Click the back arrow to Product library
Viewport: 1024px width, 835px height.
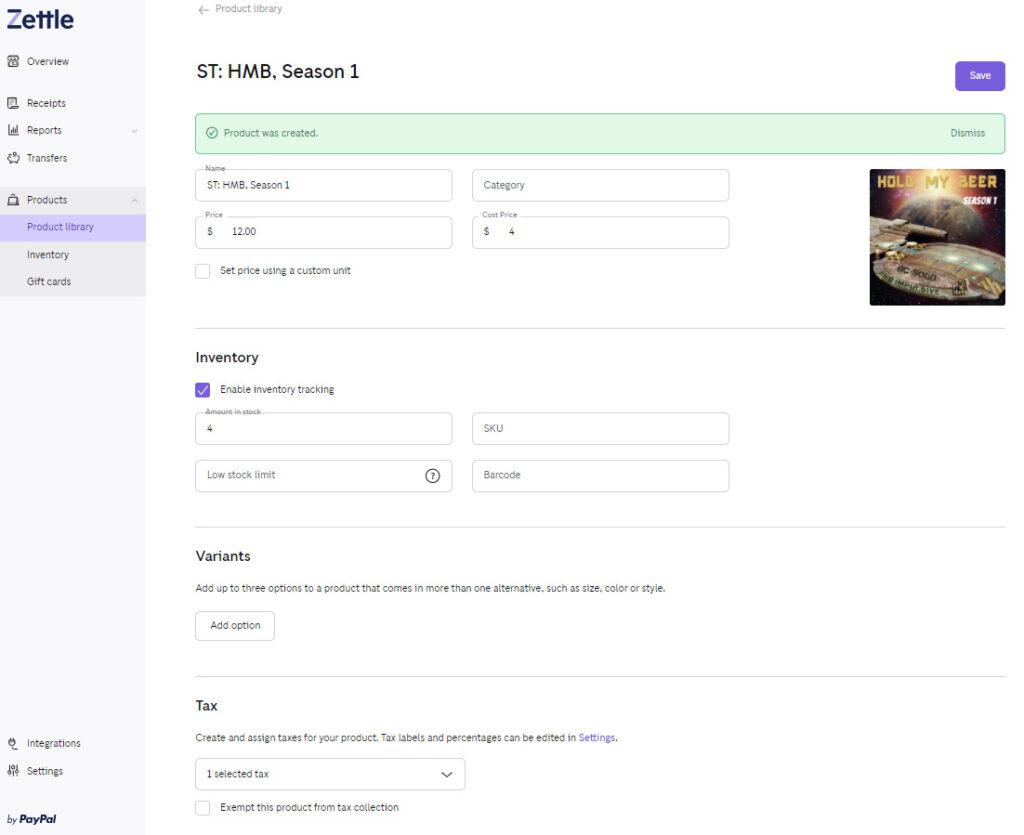coord(202,8)
